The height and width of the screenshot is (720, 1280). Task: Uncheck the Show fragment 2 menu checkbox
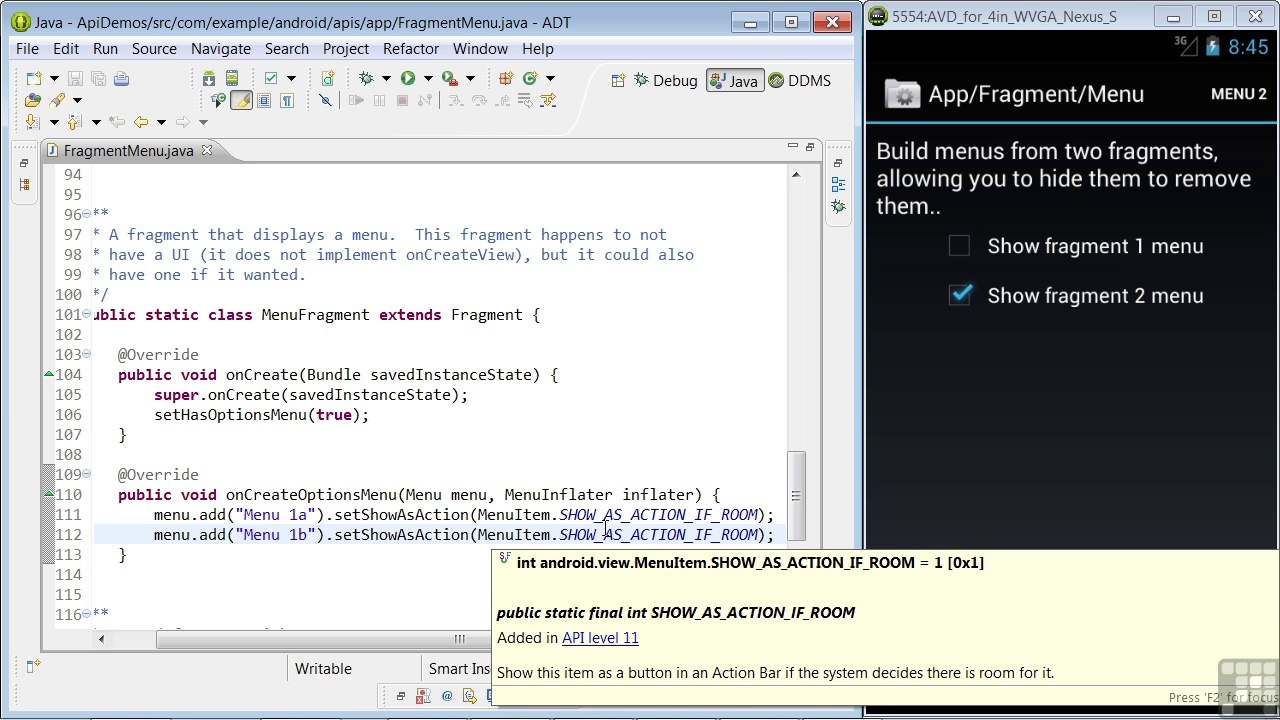[960, 295]
